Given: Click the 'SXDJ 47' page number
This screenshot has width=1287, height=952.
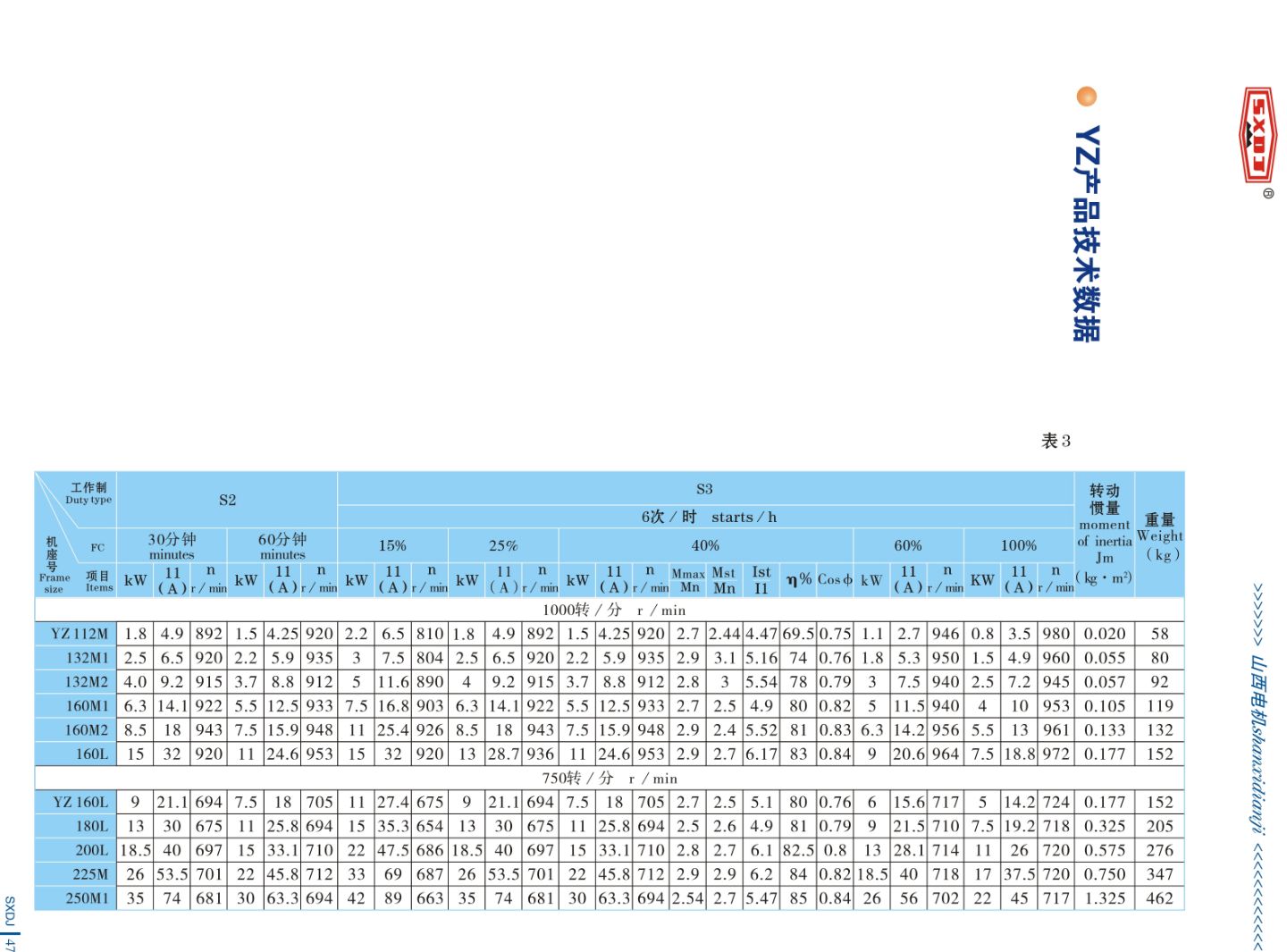Looking at the screenshot, I should [10, 924].
